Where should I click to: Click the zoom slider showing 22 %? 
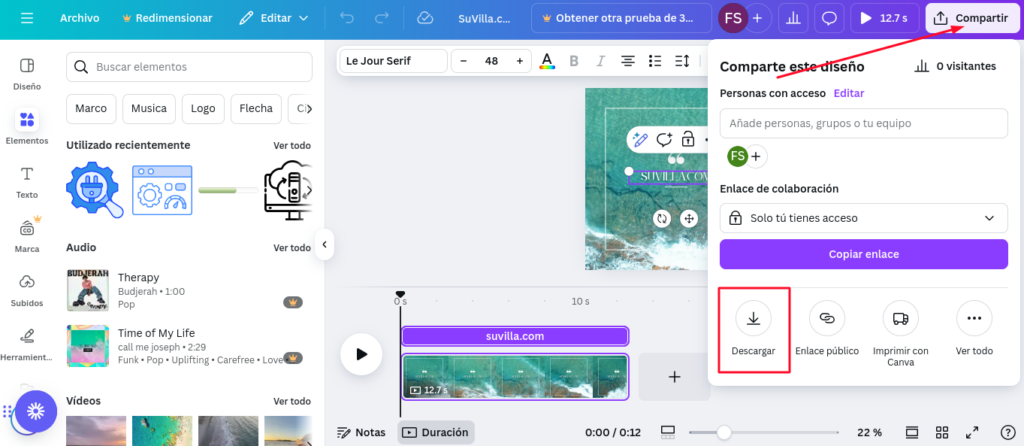click(x=764, y=432)
